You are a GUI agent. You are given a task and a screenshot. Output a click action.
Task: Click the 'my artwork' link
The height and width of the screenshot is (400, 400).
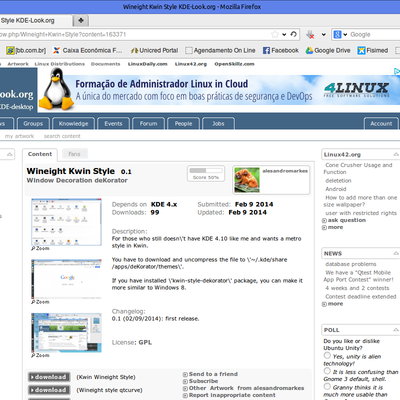(19, 136)
